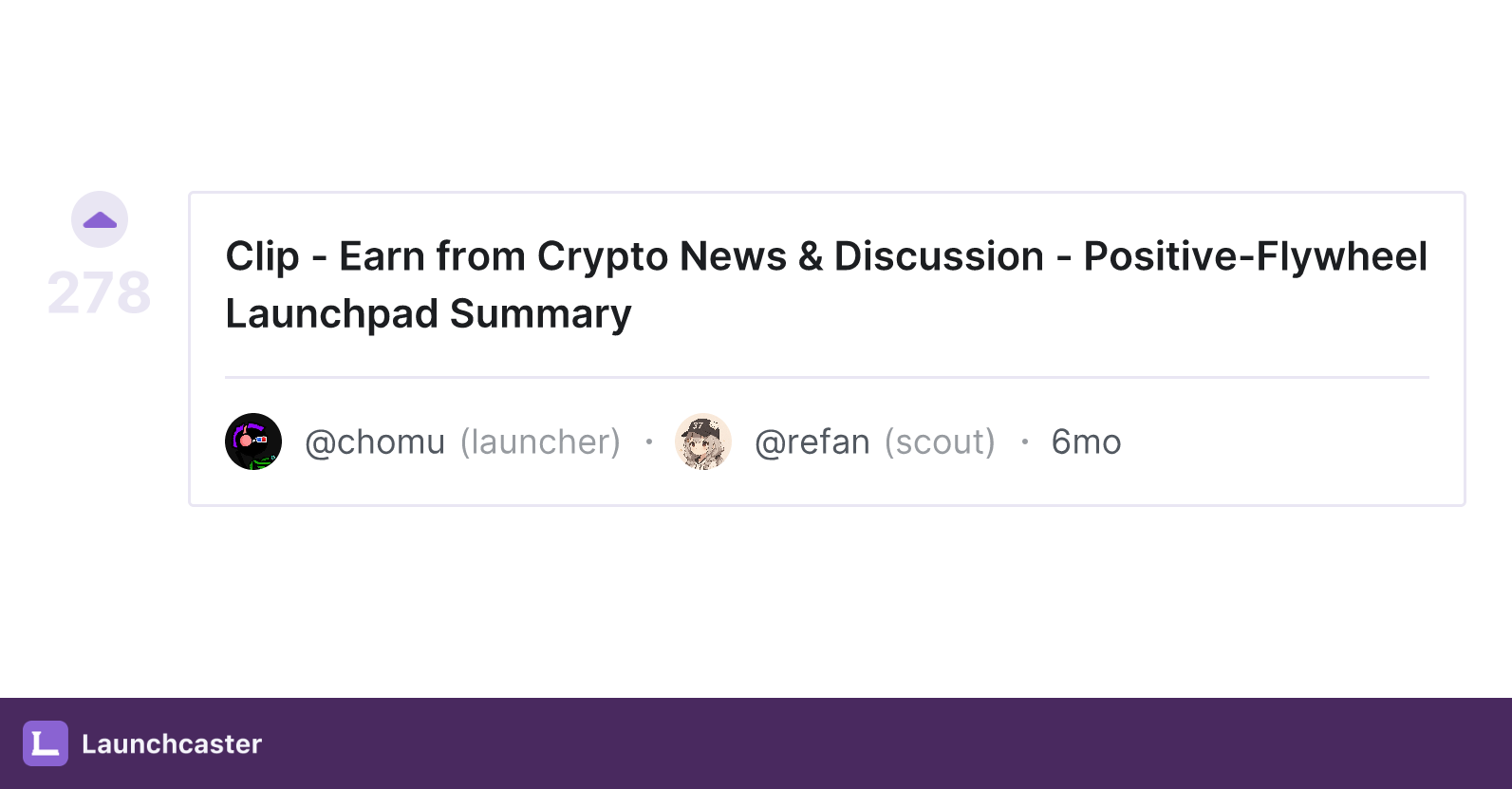Visit the @refan profile link

(x=812, y=442)
